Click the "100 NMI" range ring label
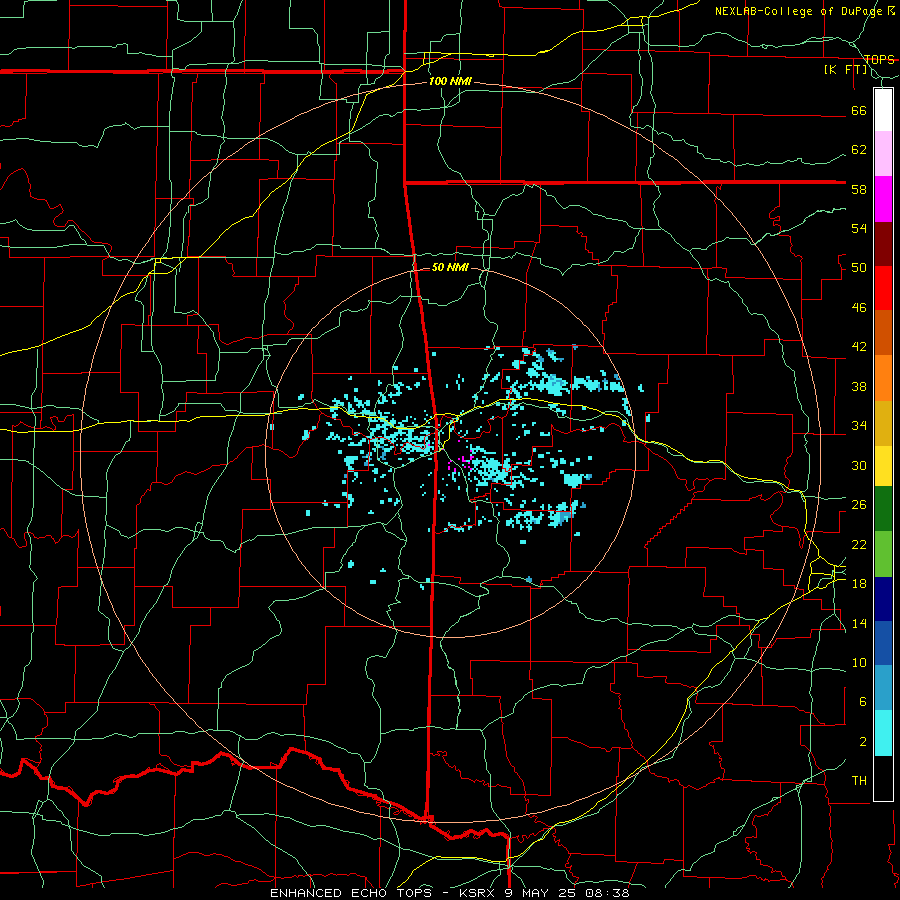900x900 pixels. click(450, 82)
